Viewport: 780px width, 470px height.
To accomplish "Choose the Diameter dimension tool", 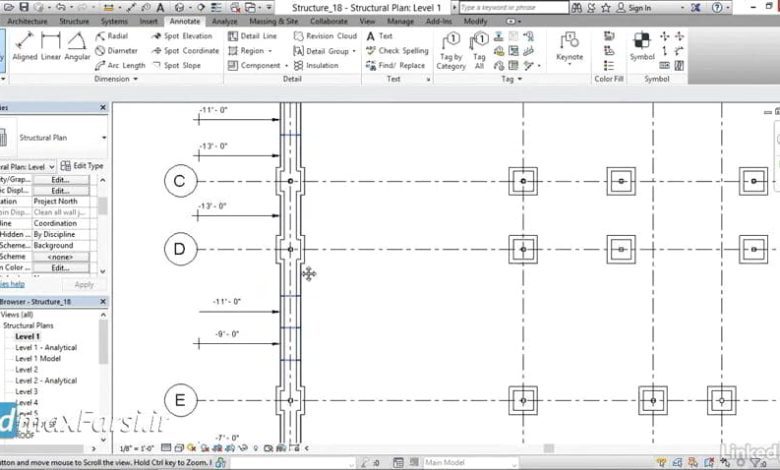I will [116, 51].
